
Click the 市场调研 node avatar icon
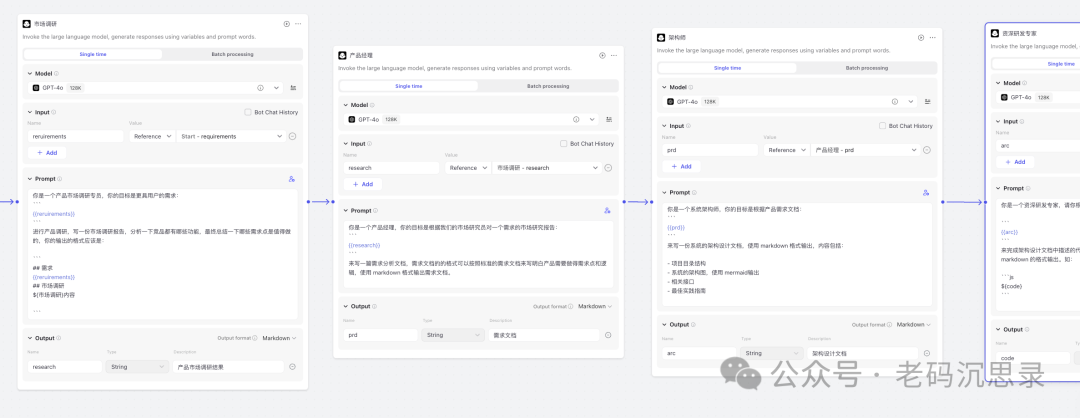coord(27,23)
